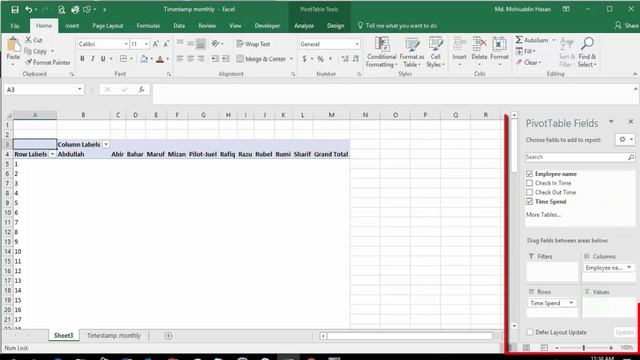640x360 pixels.
Task: Open Format as Table gallery
Action: (x=411, y=52)
